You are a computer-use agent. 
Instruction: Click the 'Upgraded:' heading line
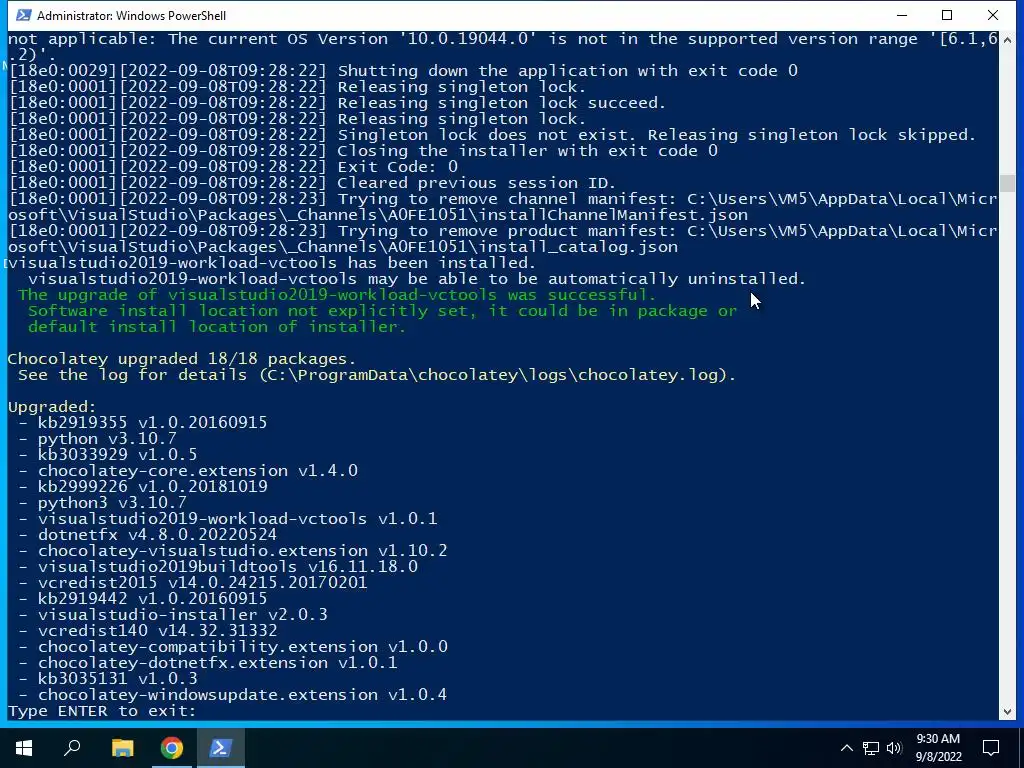click(52, 407)
